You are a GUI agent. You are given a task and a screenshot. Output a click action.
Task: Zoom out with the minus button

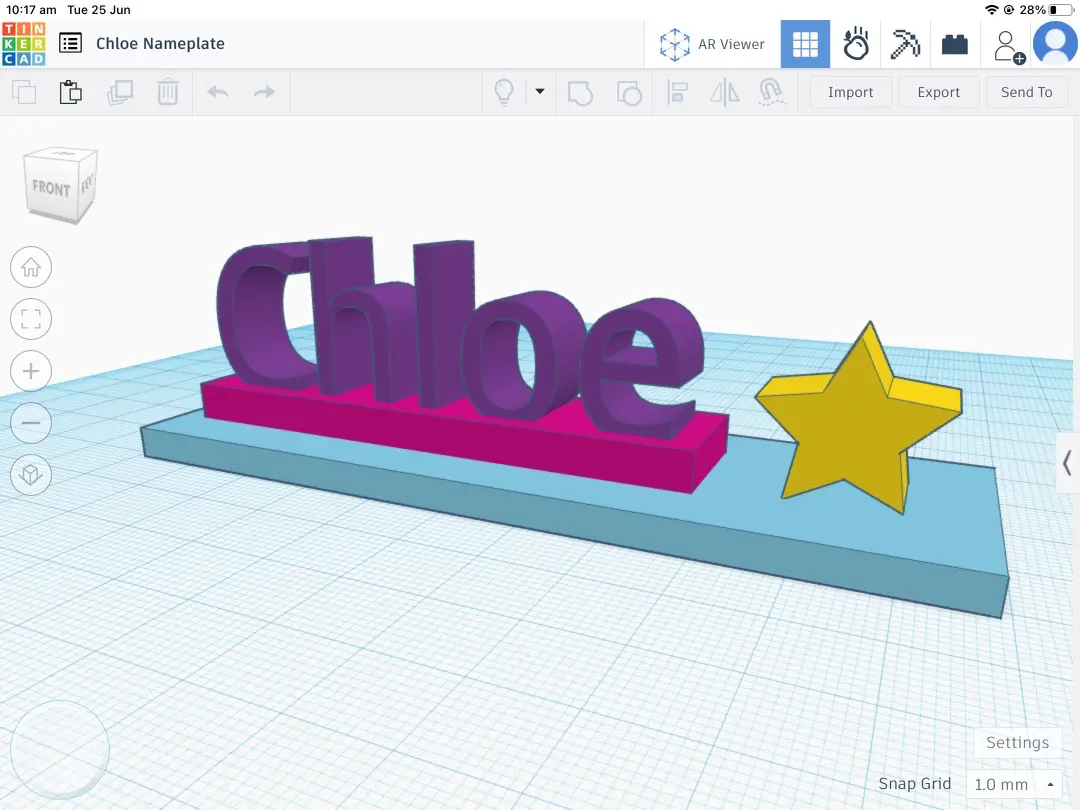point(31,423)
